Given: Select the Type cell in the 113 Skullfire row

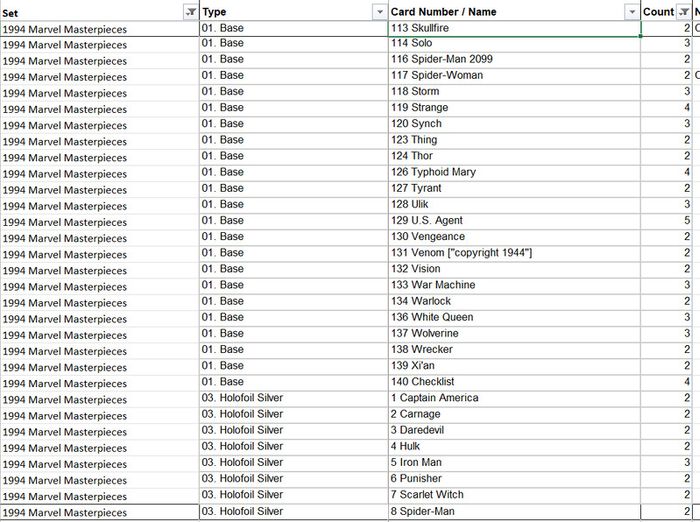Looking at the screenshot, I should click(294, 28).
